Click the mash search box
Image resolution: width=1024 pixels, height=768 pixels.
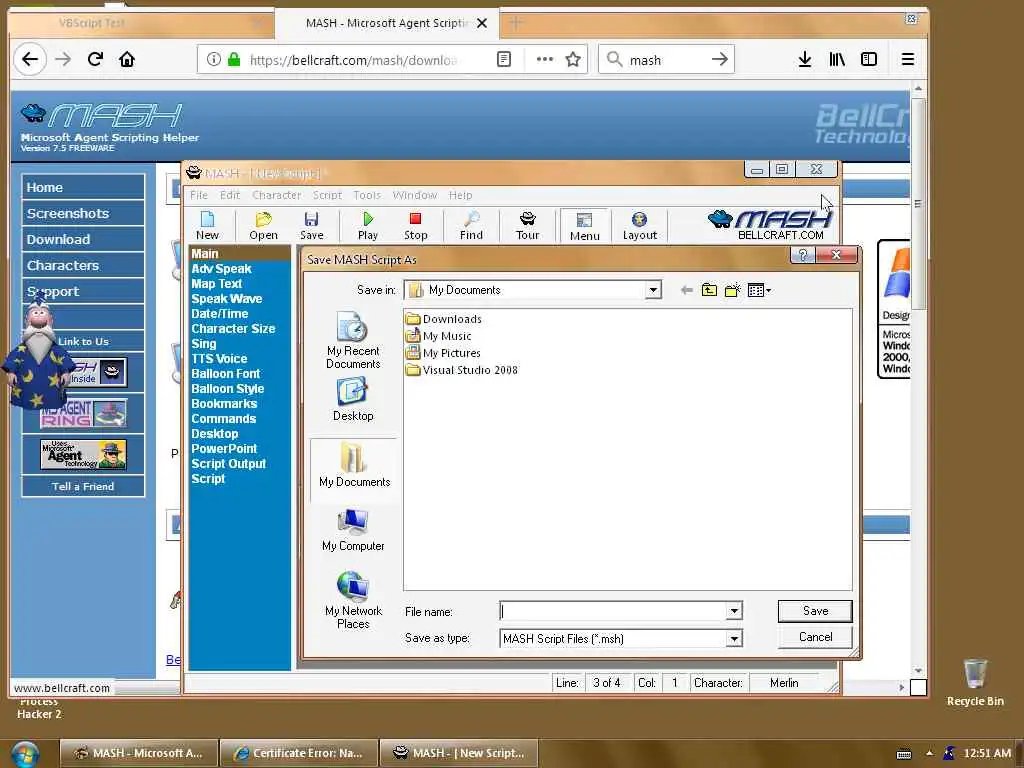(666, 59)
